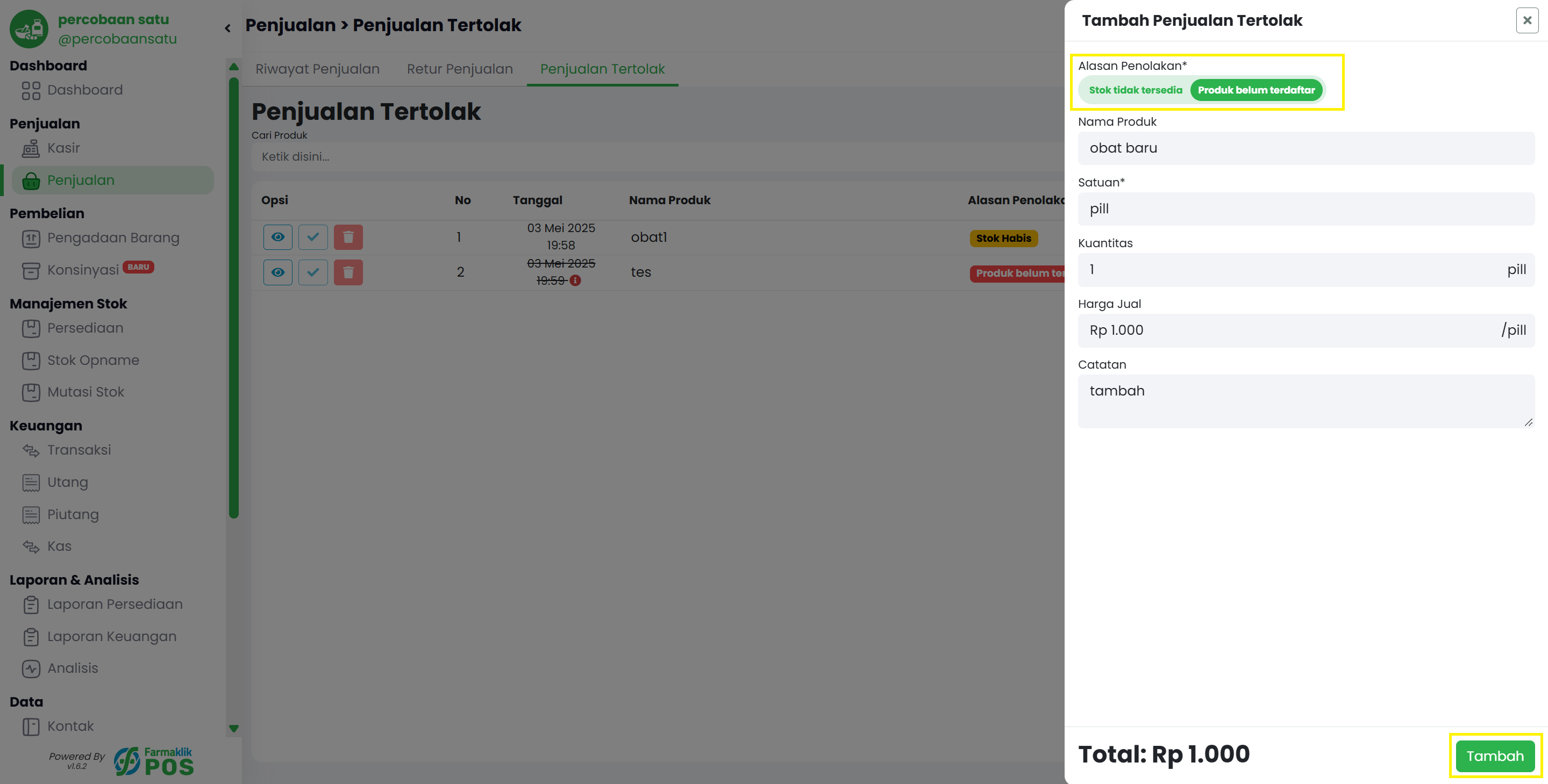The width and height of the screenshot is (1548, 784).
Task: Click the obat1 product name cell
Action: pos(649,238)
